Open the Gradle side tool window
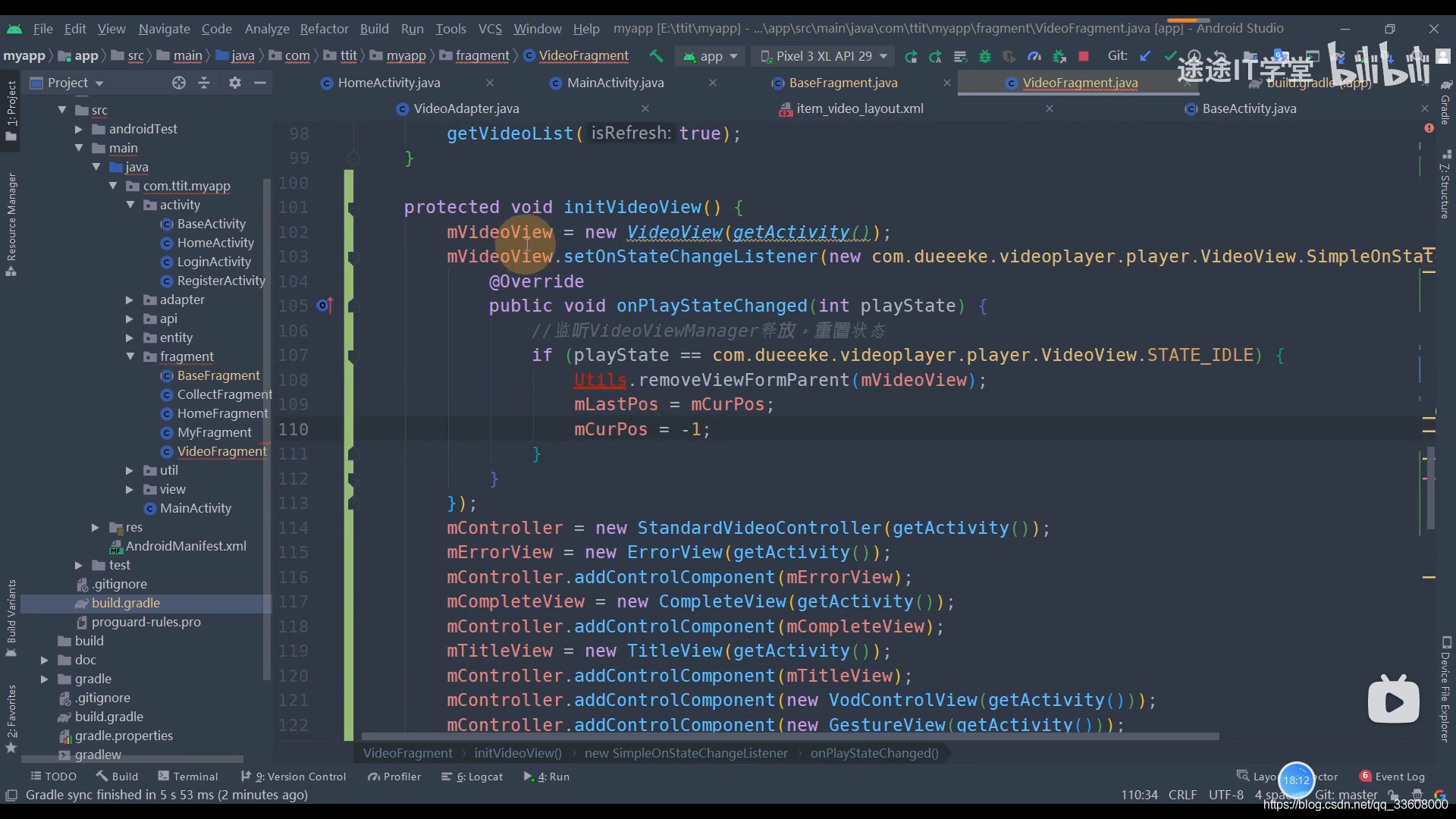 (1445, 102)
